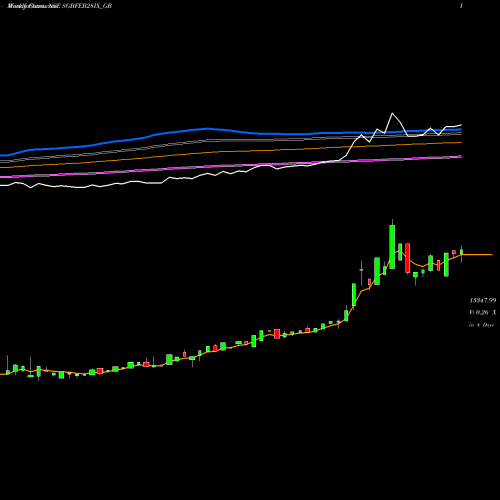Click the orange last-price line extension

(477, 255)
